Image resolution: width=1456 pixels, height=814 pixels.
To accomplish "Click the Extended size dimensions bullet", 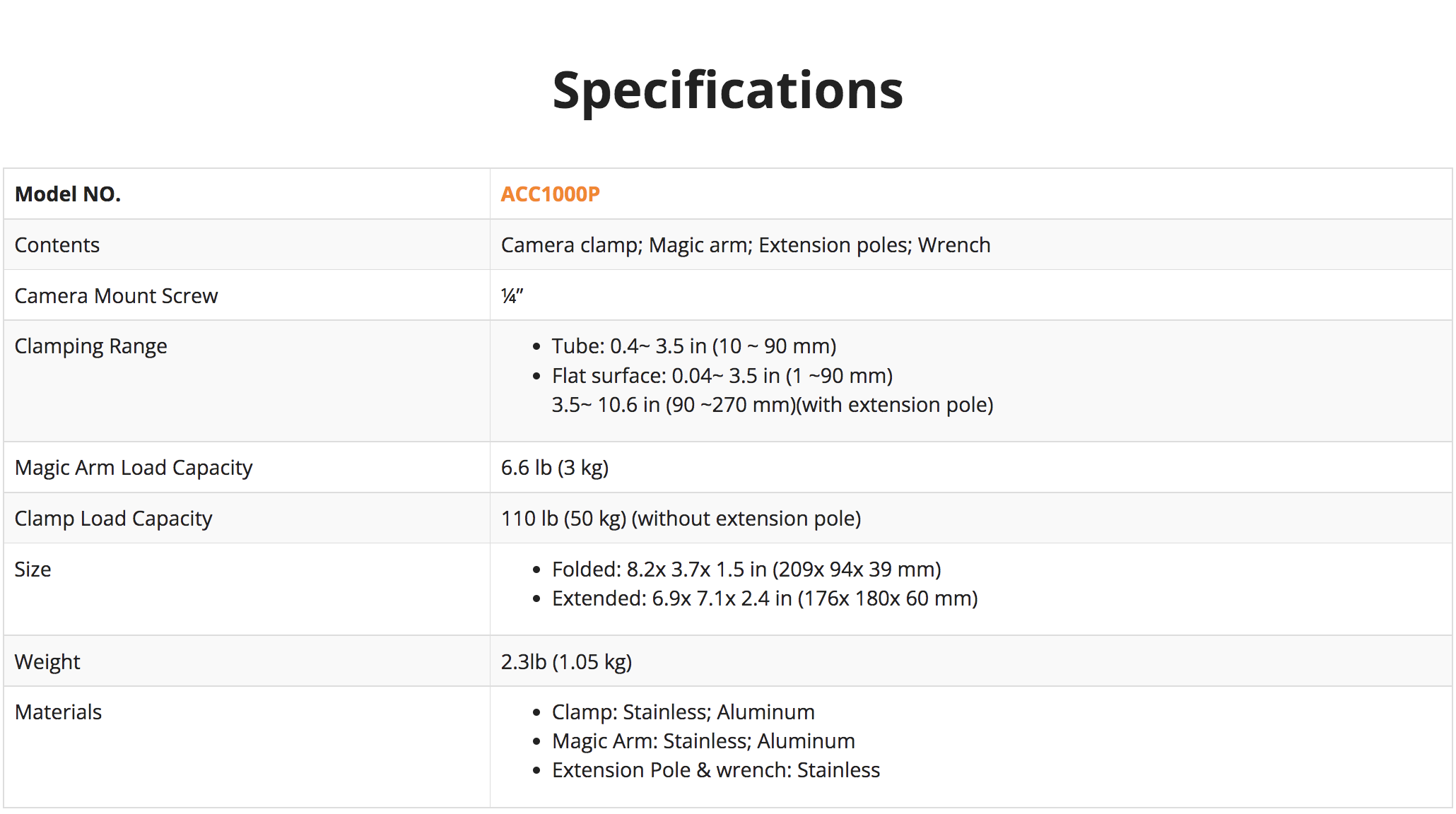I will 764,598.
